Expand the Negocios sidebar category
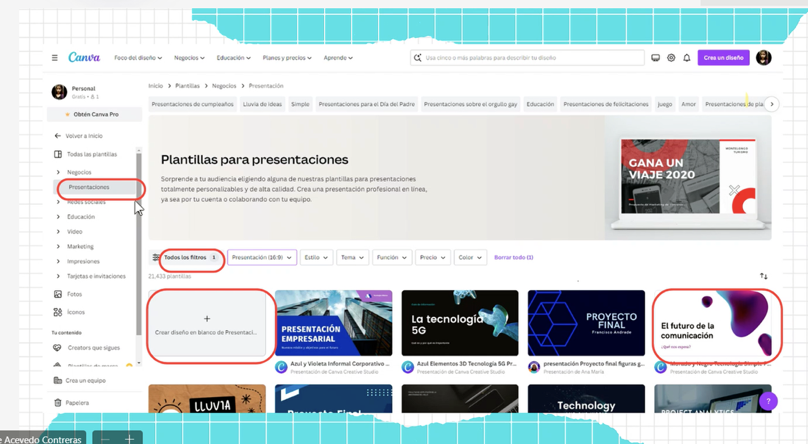 [58, 172]
